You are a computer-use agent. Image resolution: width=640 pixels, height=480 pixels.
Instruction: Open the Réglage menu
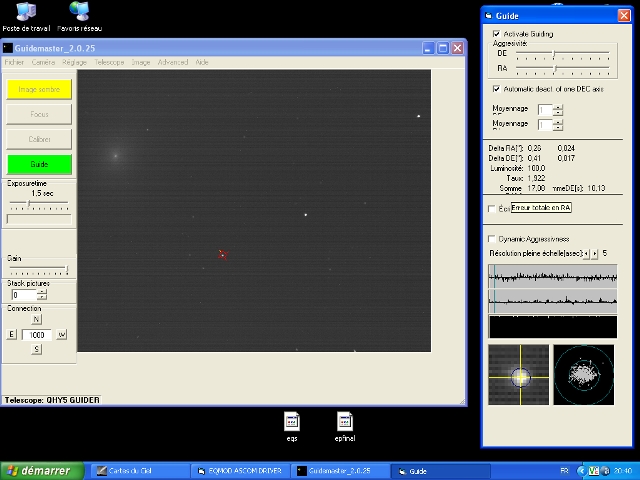(74, 62)
